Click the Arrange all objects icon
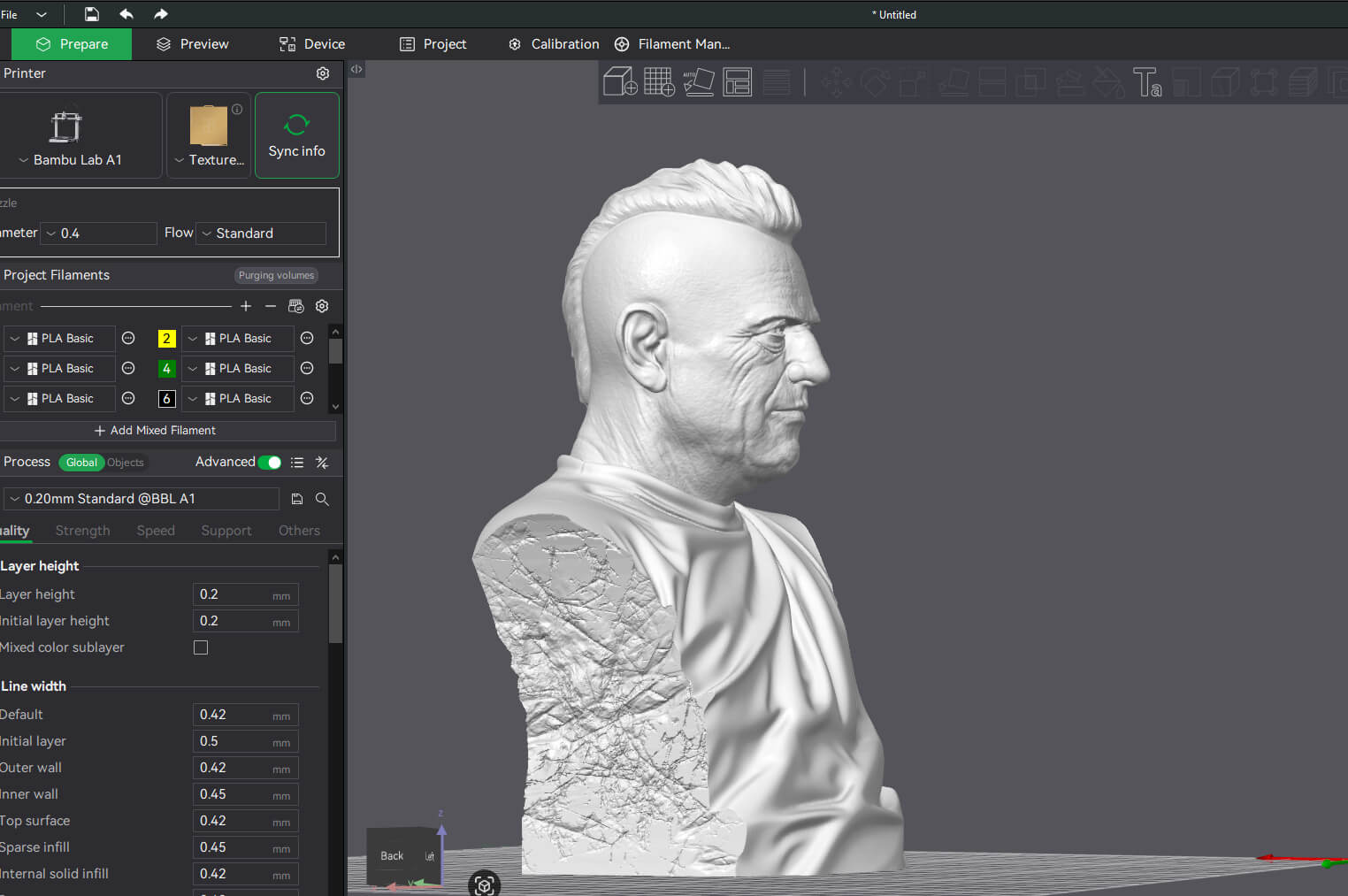1348x896 pixels. [x=737, y=81]
